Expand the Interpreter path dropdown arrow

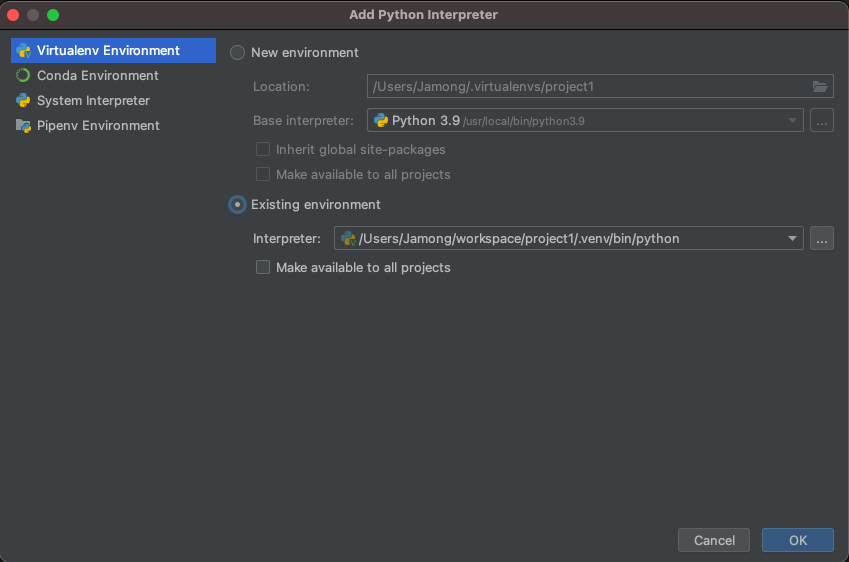click(792, 239)
